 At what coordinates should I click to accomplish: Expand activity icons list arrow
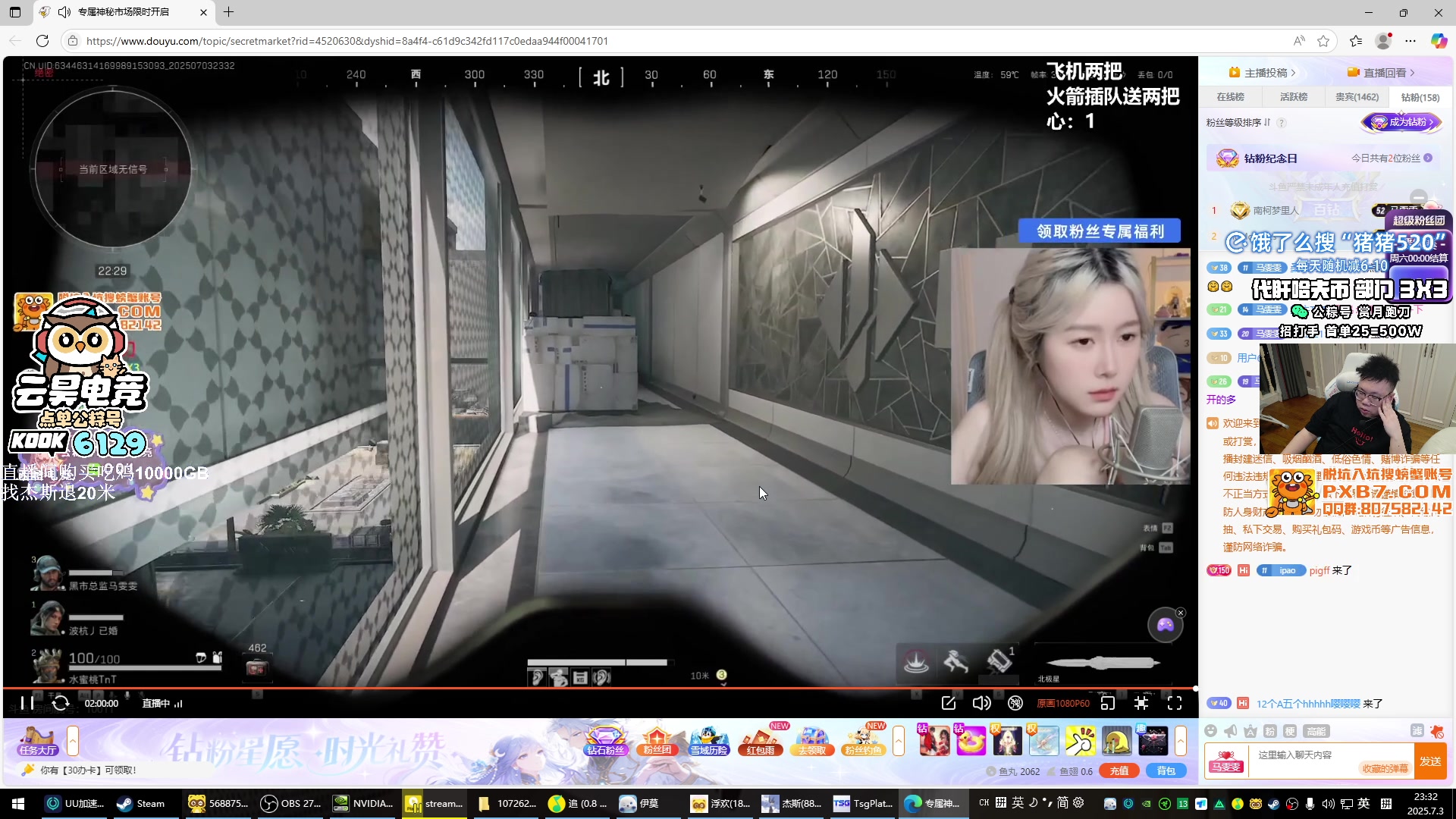[x=899, y=741]
